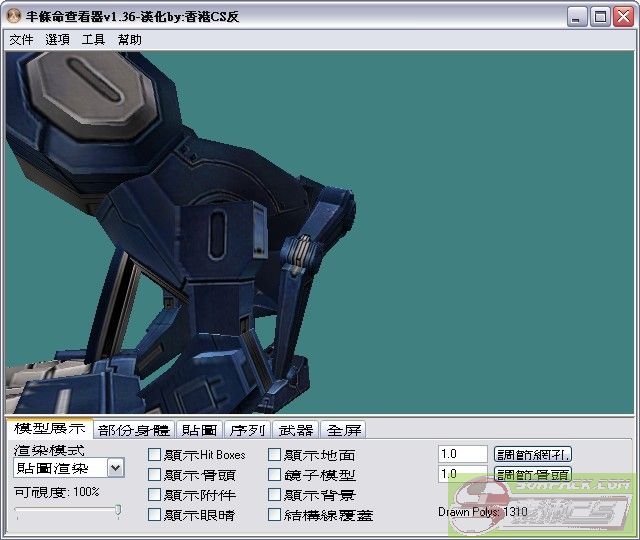Click the bone scale value field beside 調節骨頭
Screen dimensions: 640x540
462,473
